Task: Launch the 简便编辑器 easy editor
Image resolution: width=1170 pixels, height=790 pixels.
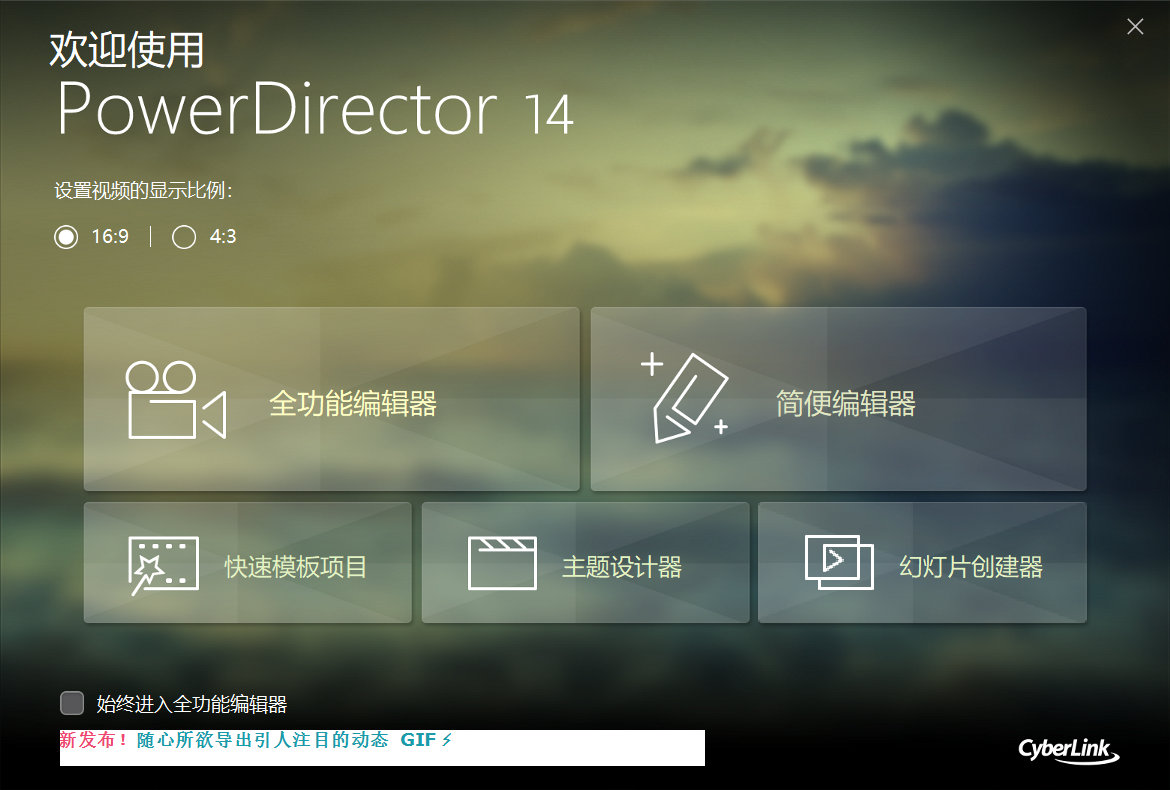Action: click(838, 399)
